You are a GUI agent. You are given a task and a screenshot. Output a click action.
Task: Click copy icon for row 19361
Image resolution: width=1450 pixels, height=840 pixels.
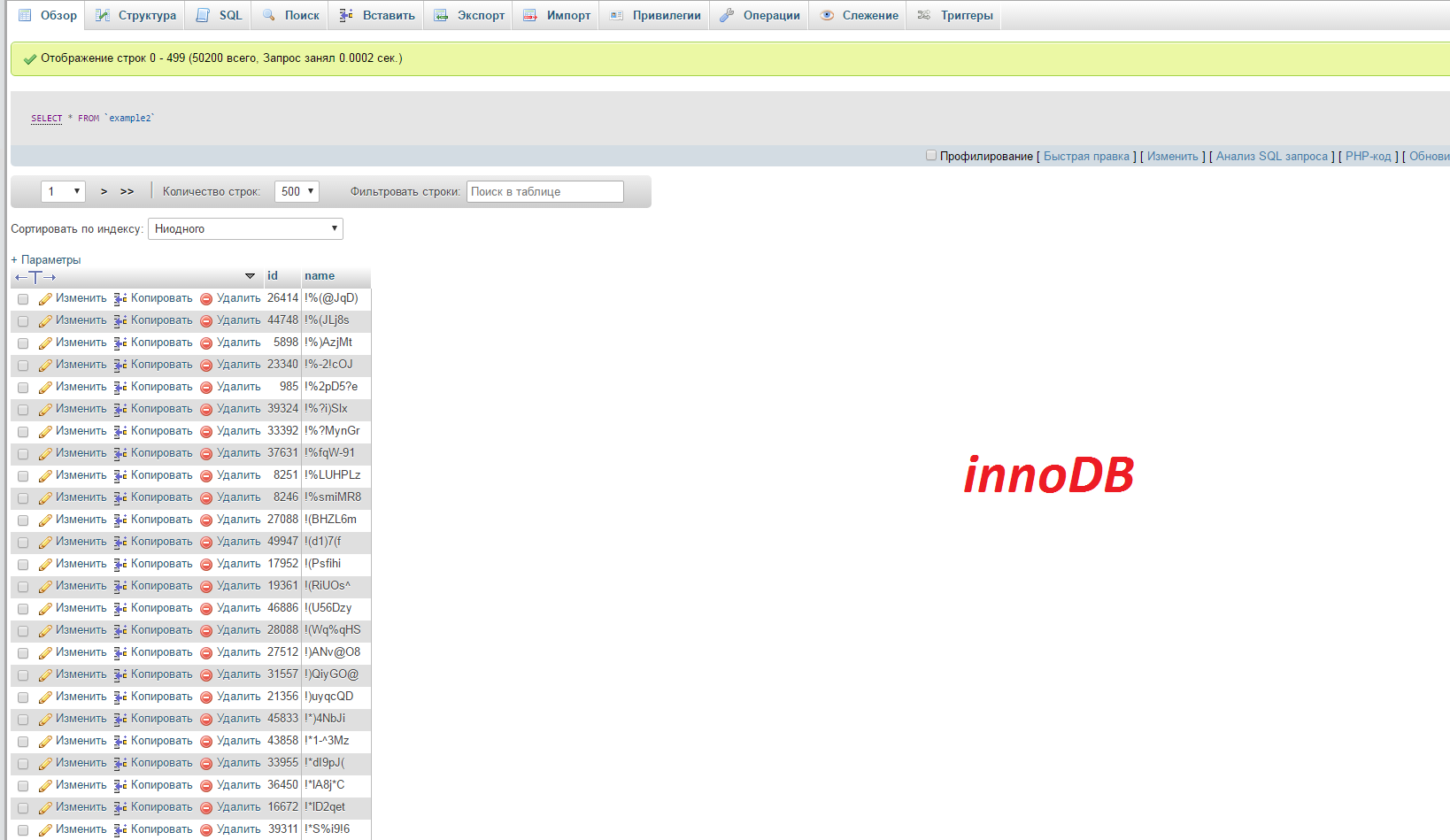pyautogui.click(x=120, y=587)
